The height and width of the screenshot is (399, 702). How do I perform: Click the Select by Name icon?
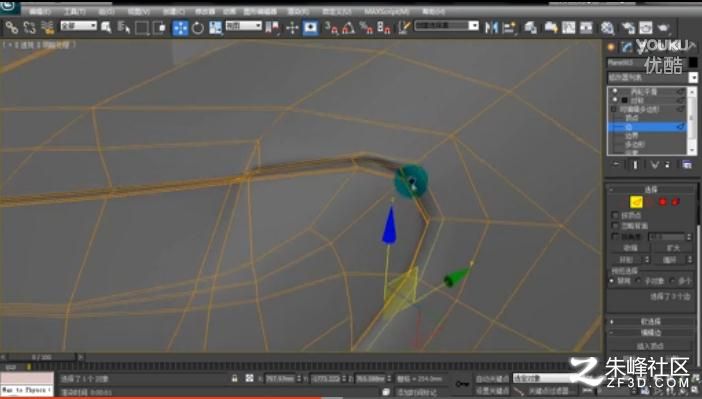coord(124,27)
